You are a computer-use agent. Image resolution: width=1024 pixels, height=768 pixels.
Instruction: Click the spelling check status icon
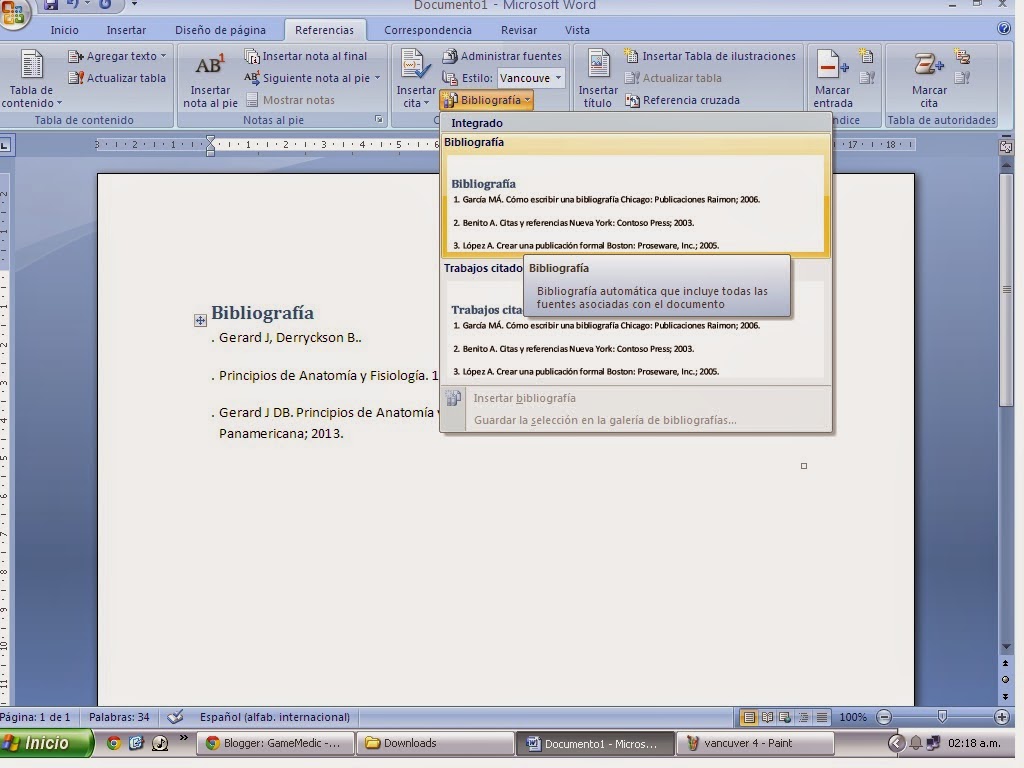tap(175, 717)
